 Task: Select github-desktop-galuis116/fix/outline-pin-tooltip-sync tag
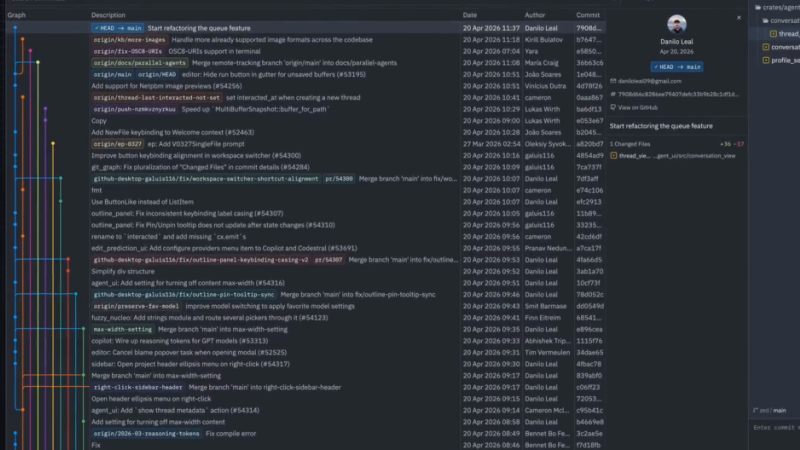click(184, 295)
